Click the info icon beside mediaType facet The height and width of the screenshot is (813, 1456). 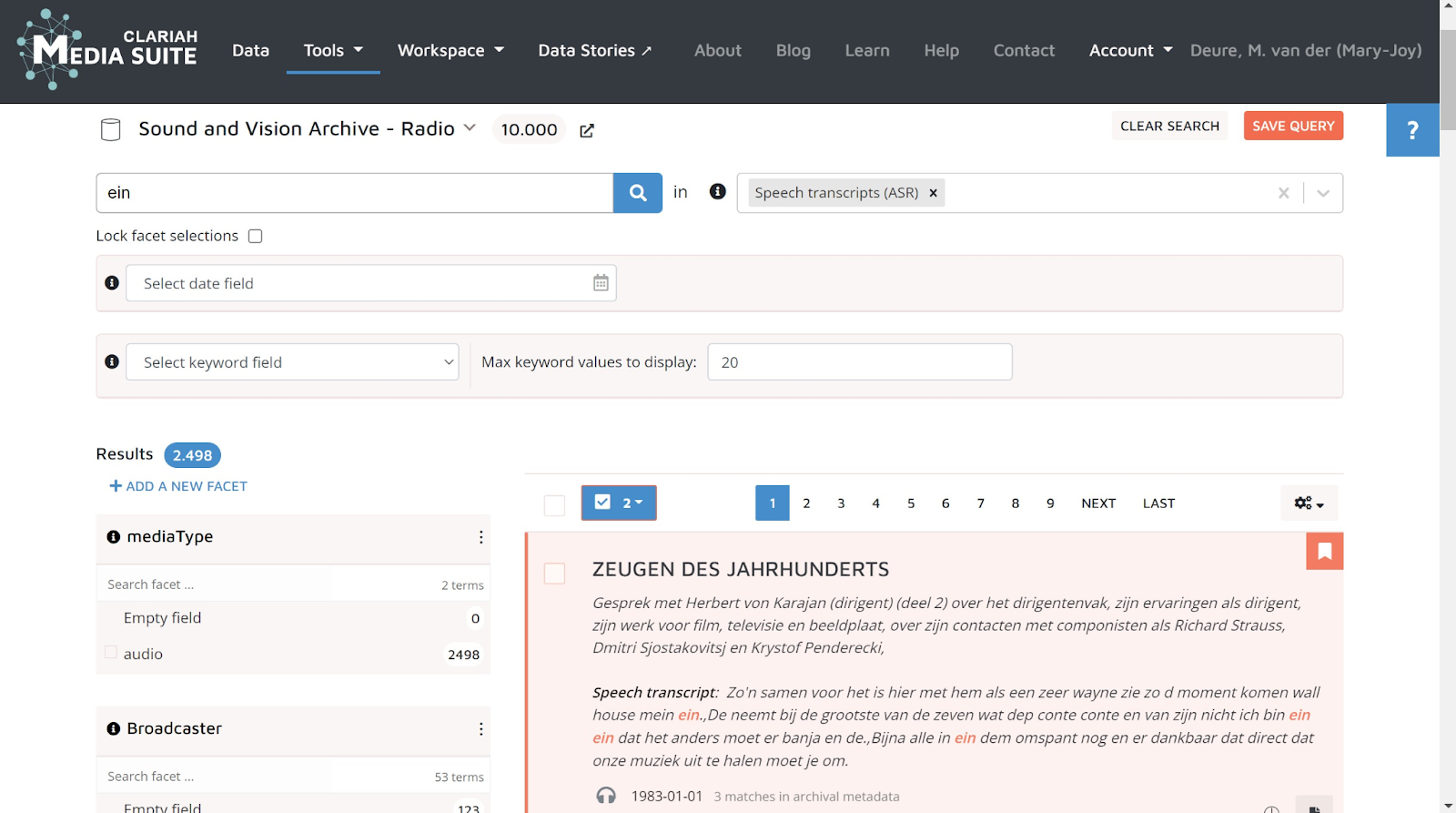tap(114, 537)
